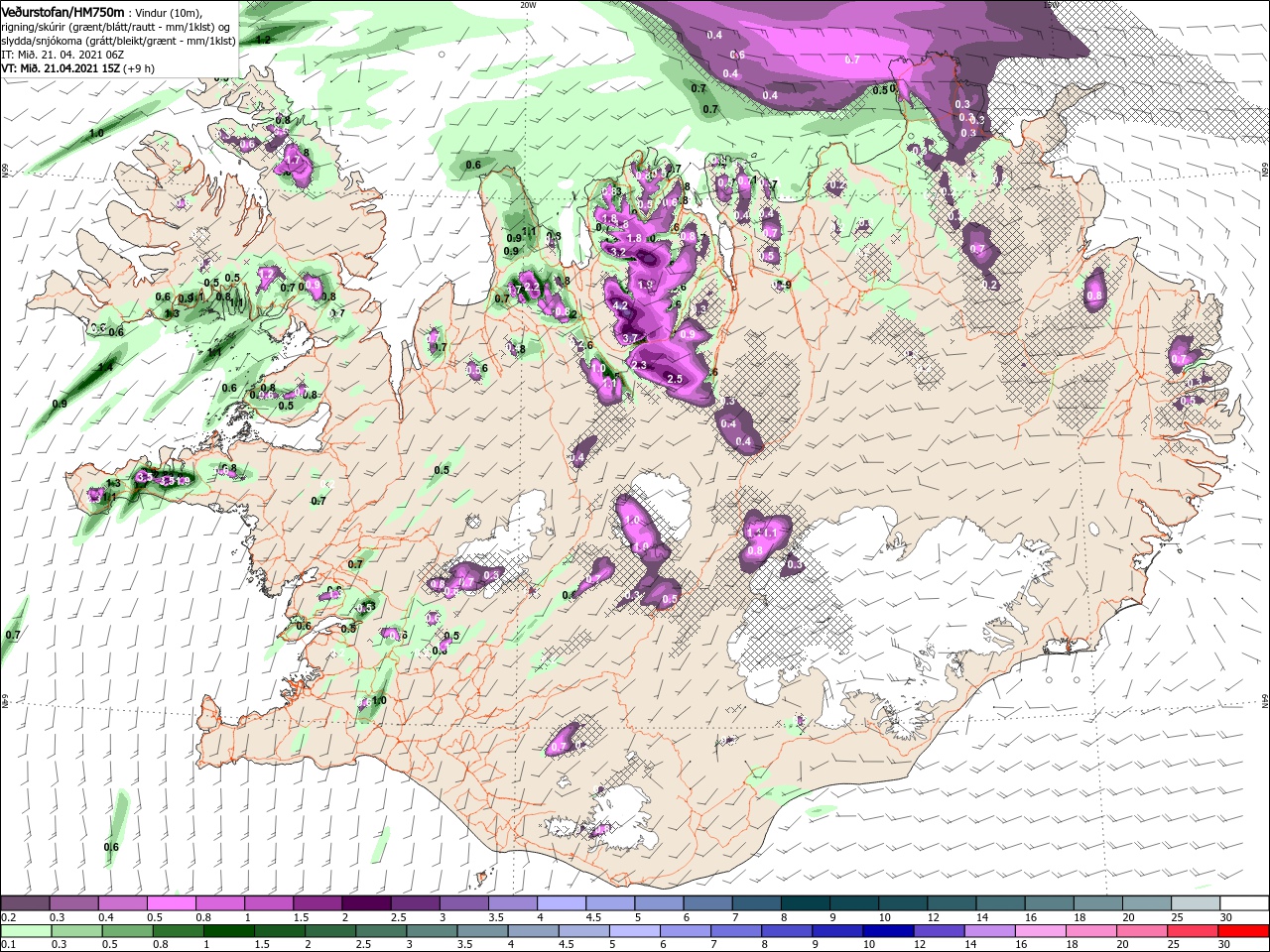Click the 'IT: Mið. 21. 04. 2021 06Z' initial time line
Viewport: 1270px width, 952px height.
[63, 54]
